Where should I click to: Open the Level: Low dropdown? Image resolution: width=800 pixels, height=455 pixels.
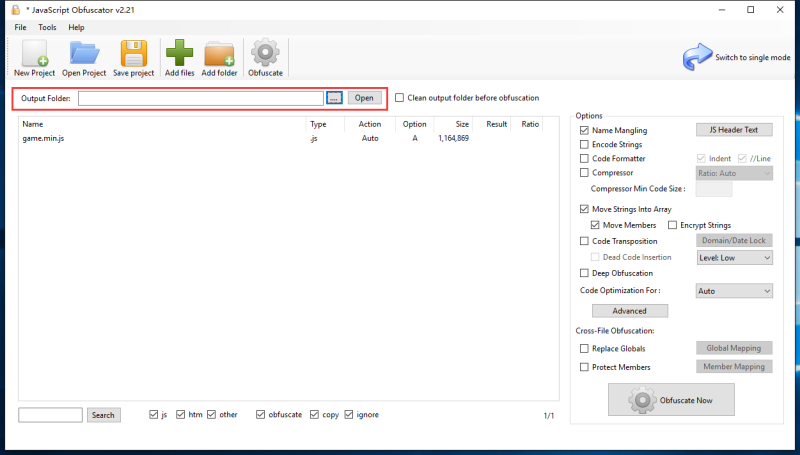pos(734,257)
